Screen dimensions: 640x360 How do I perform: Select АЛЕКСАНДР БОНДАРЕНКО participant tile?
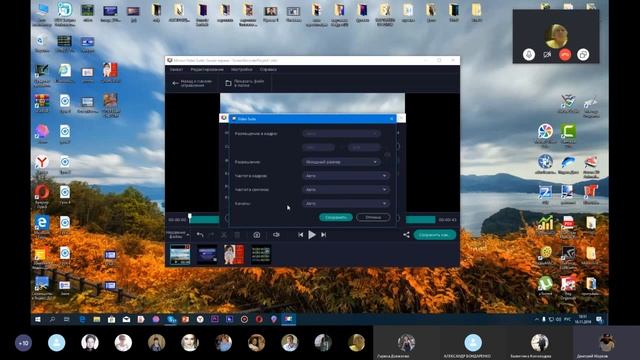[473, 343]
